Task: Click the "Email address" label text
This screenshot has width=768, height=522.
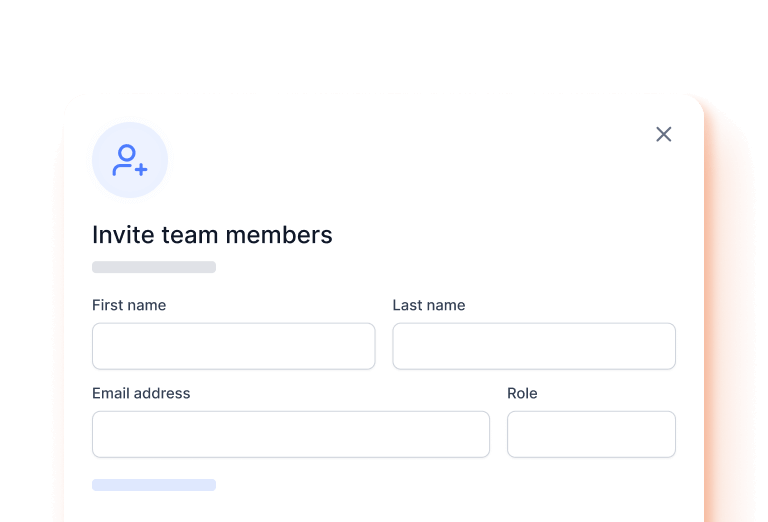Action: tap(141, 393)
